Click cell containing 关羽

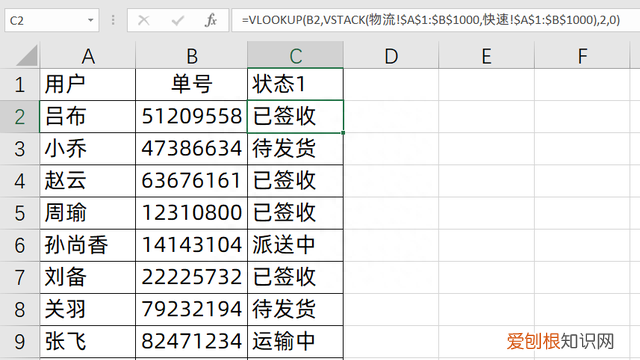tap(88, 309)
